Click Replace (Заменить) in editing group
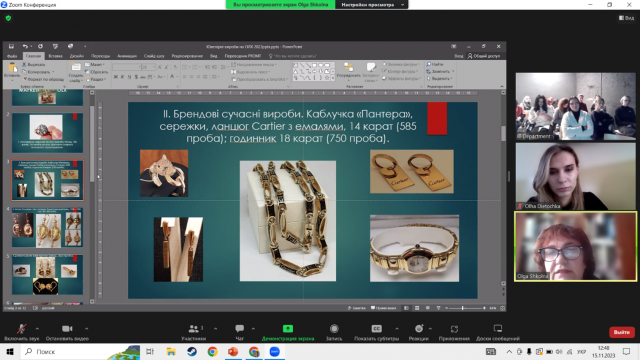The width and height of the screenshot is (640, 360). click(440, 71)
